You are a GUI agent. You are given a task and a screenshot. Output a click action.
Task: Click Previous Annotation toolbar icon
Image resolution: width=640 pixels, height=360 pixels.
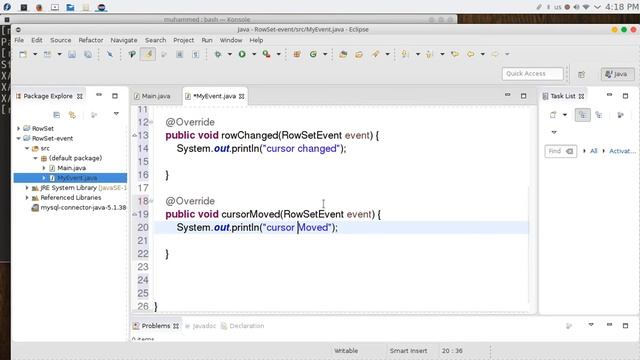coord(429,54)
